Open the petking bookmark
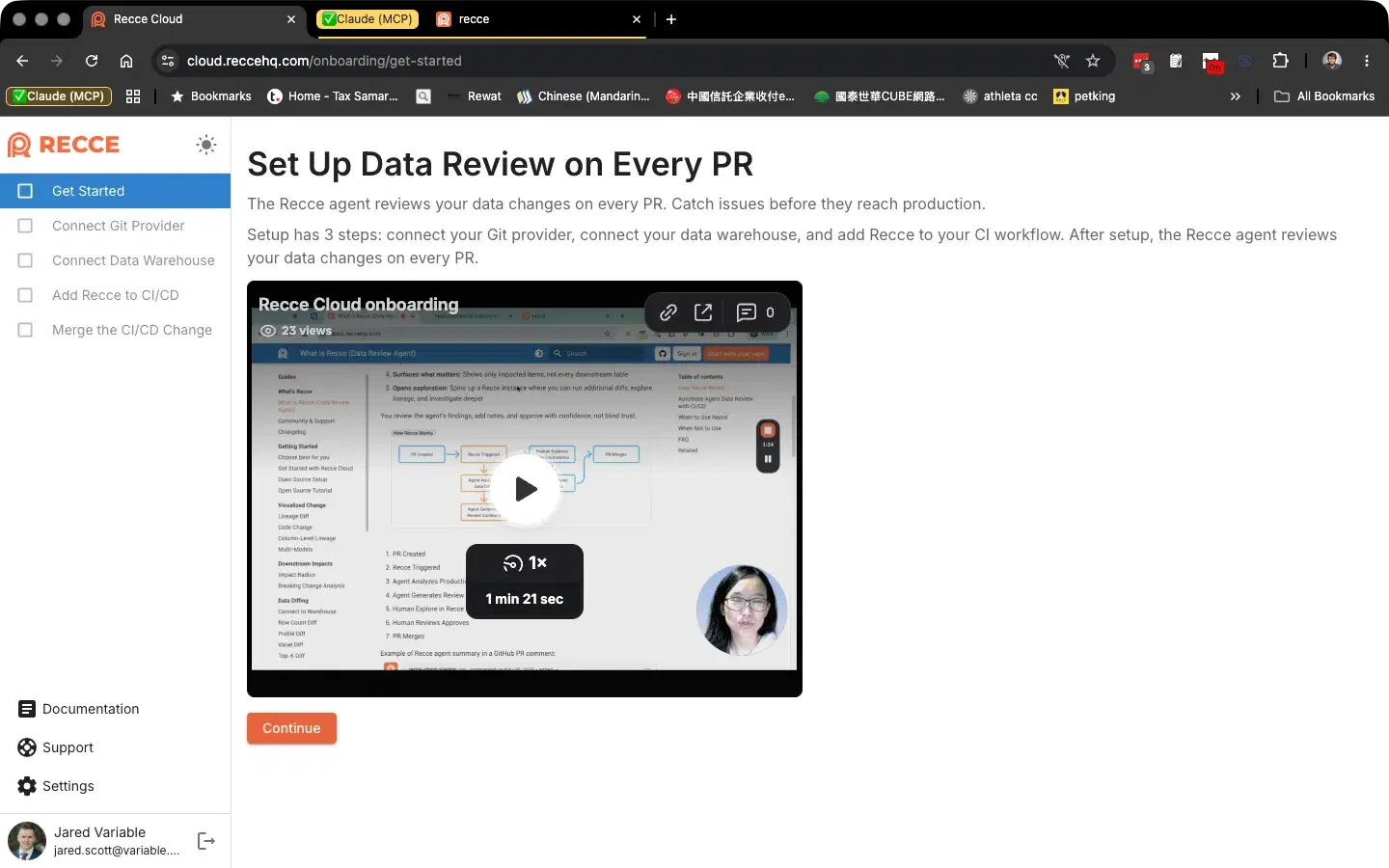 coord(1084,96)
